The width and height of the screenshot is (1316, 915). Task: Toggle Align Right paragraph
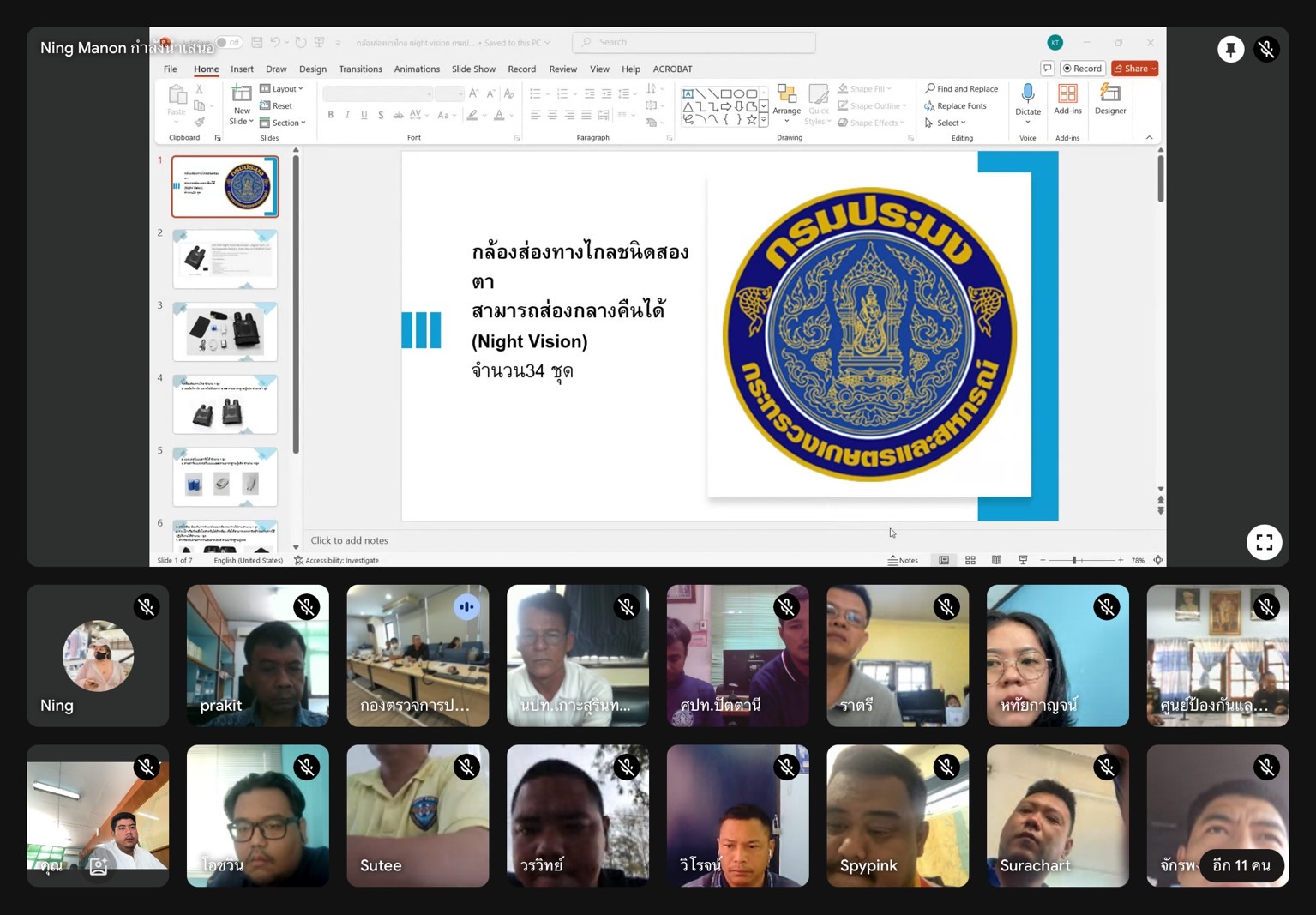(x=569, y=115)
